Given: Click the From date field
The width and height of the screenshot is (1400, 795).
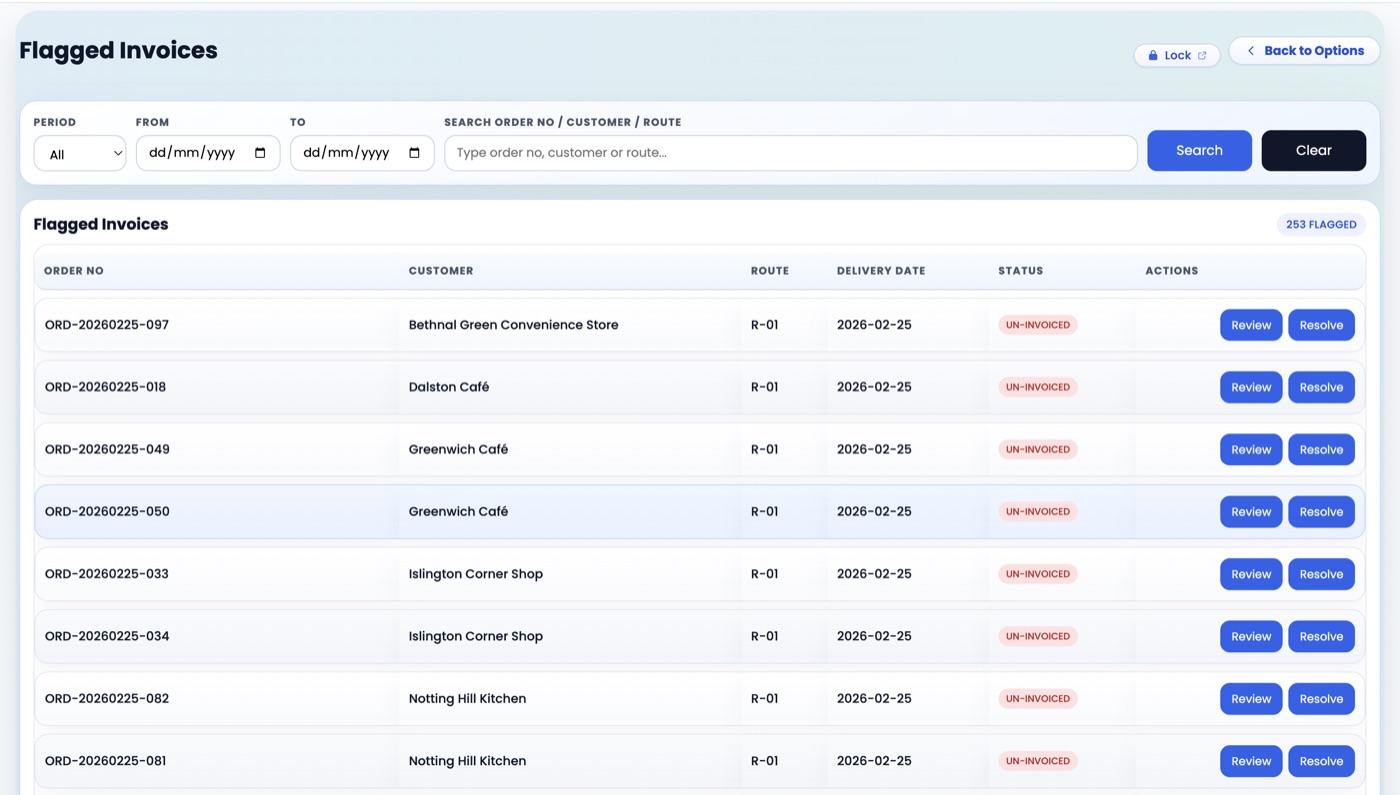Looking at the screenshot, I should coord(208,153).
